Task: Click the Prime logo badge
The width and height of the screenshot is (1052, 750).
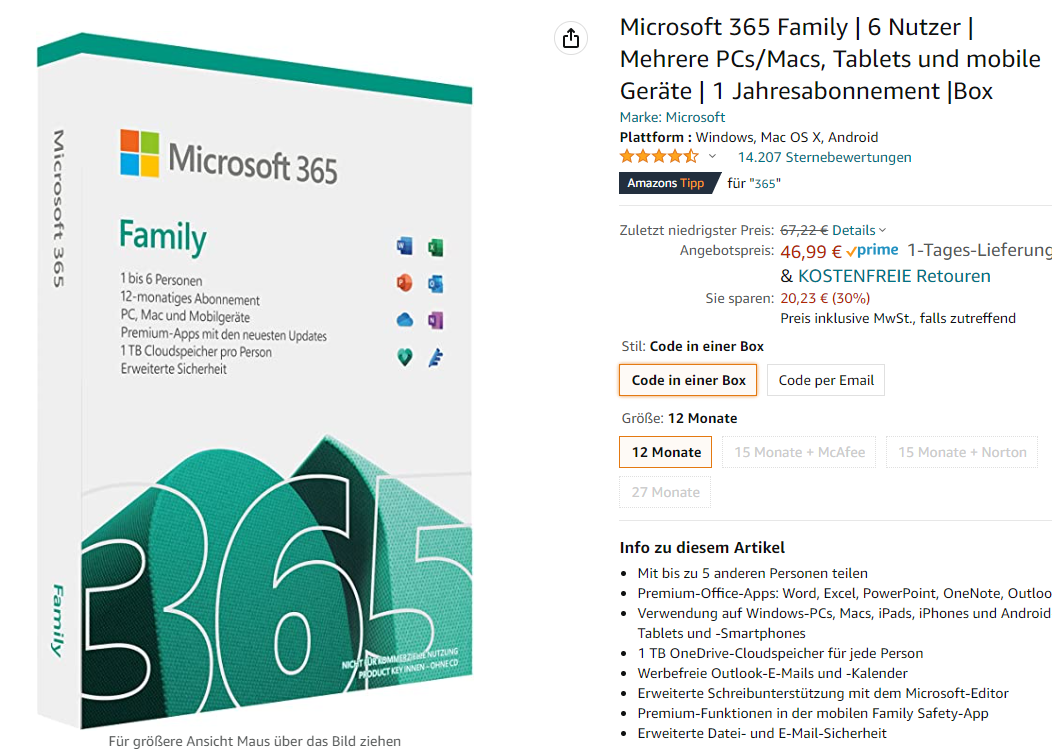Action: 872,251
